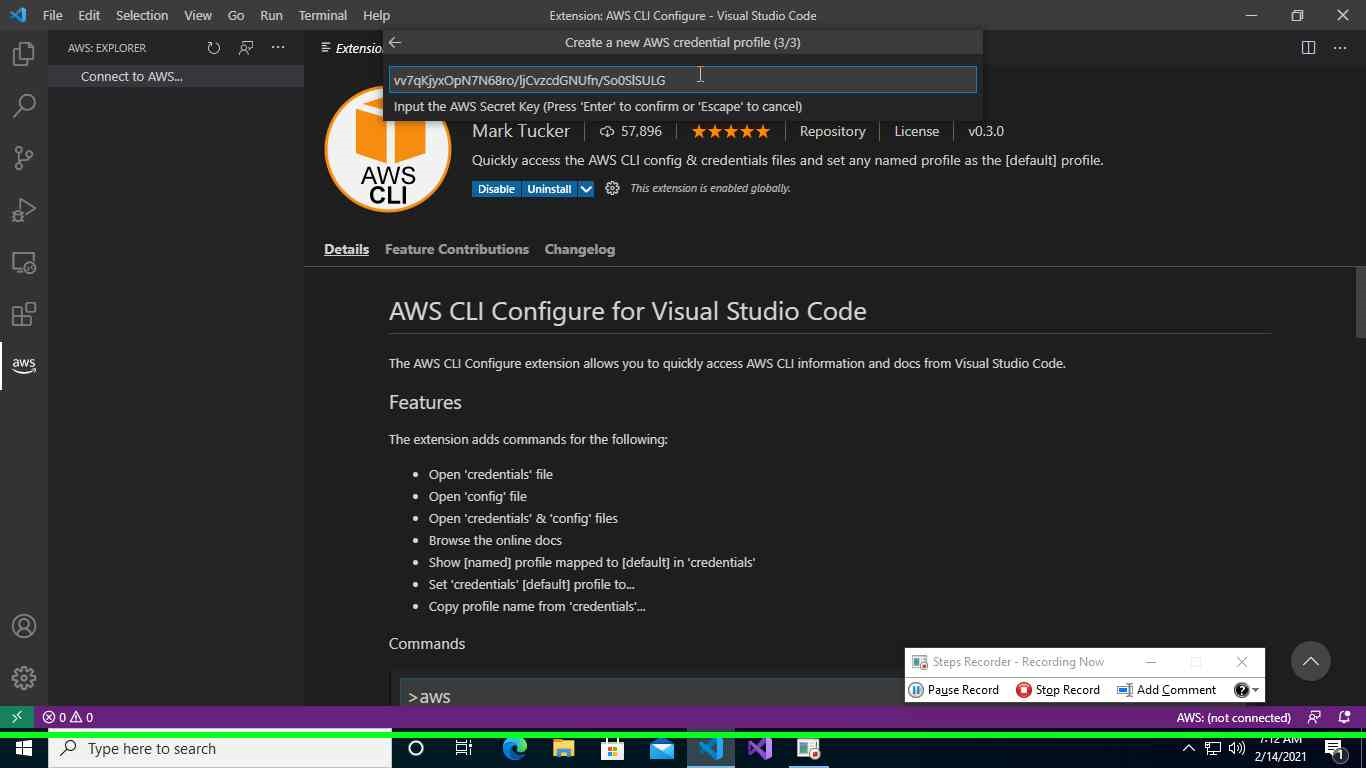
Task: Open Microsoft Store on taskbar
Action: [x=612, y=748]
